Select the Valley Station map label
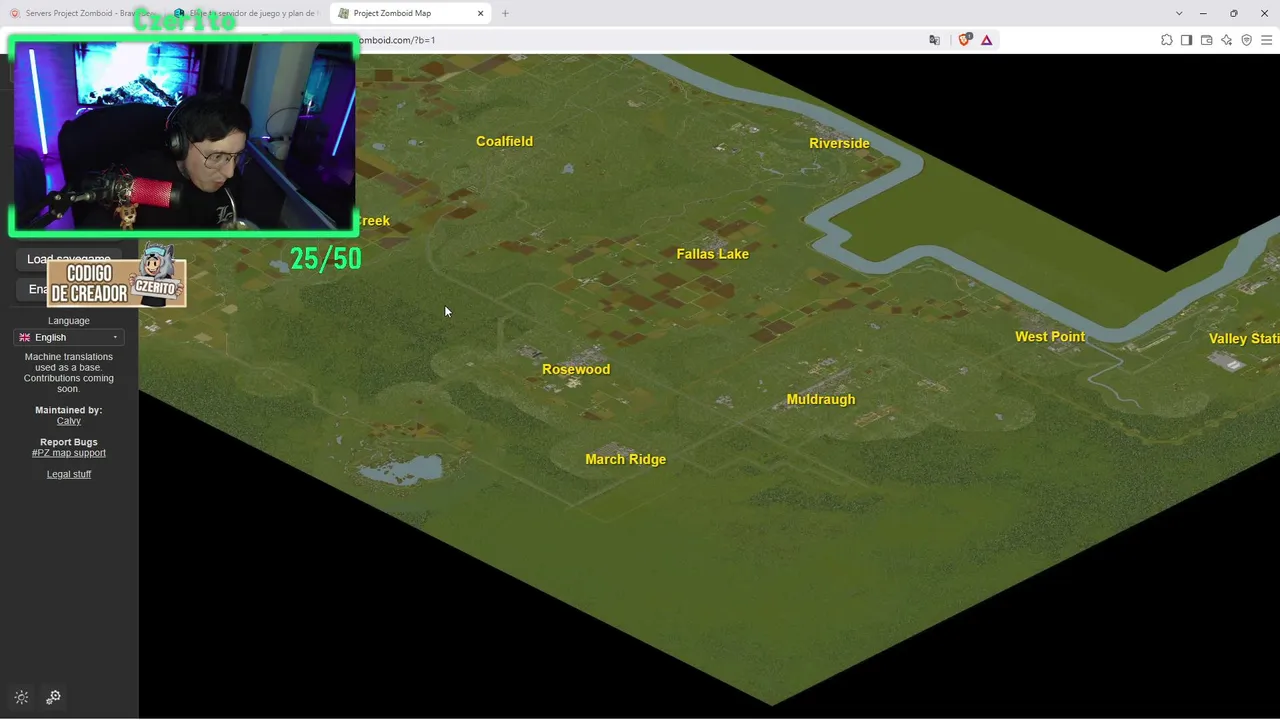Viewport: 1280px width, 720px height. pyautogui.click(x=1244, y=338)
